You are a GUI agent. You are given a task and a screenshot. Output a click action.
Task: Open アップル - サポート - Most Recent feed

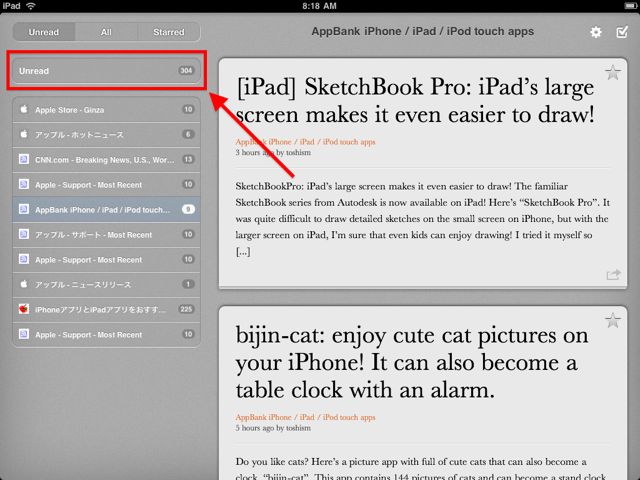click(x=107, y=234)
